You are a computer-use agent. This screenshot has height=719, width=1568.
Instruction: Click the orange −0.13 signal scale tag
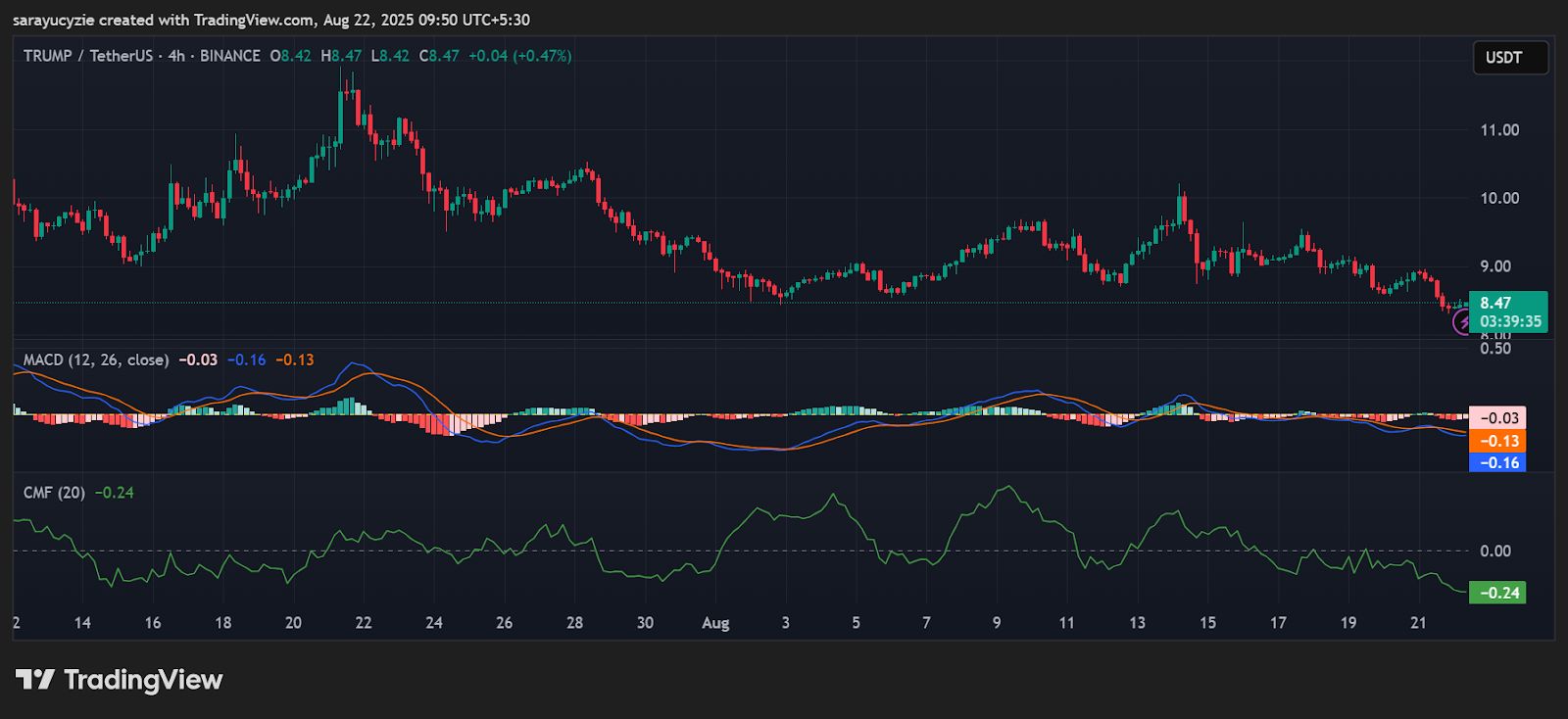click(x=1497, y=441)
